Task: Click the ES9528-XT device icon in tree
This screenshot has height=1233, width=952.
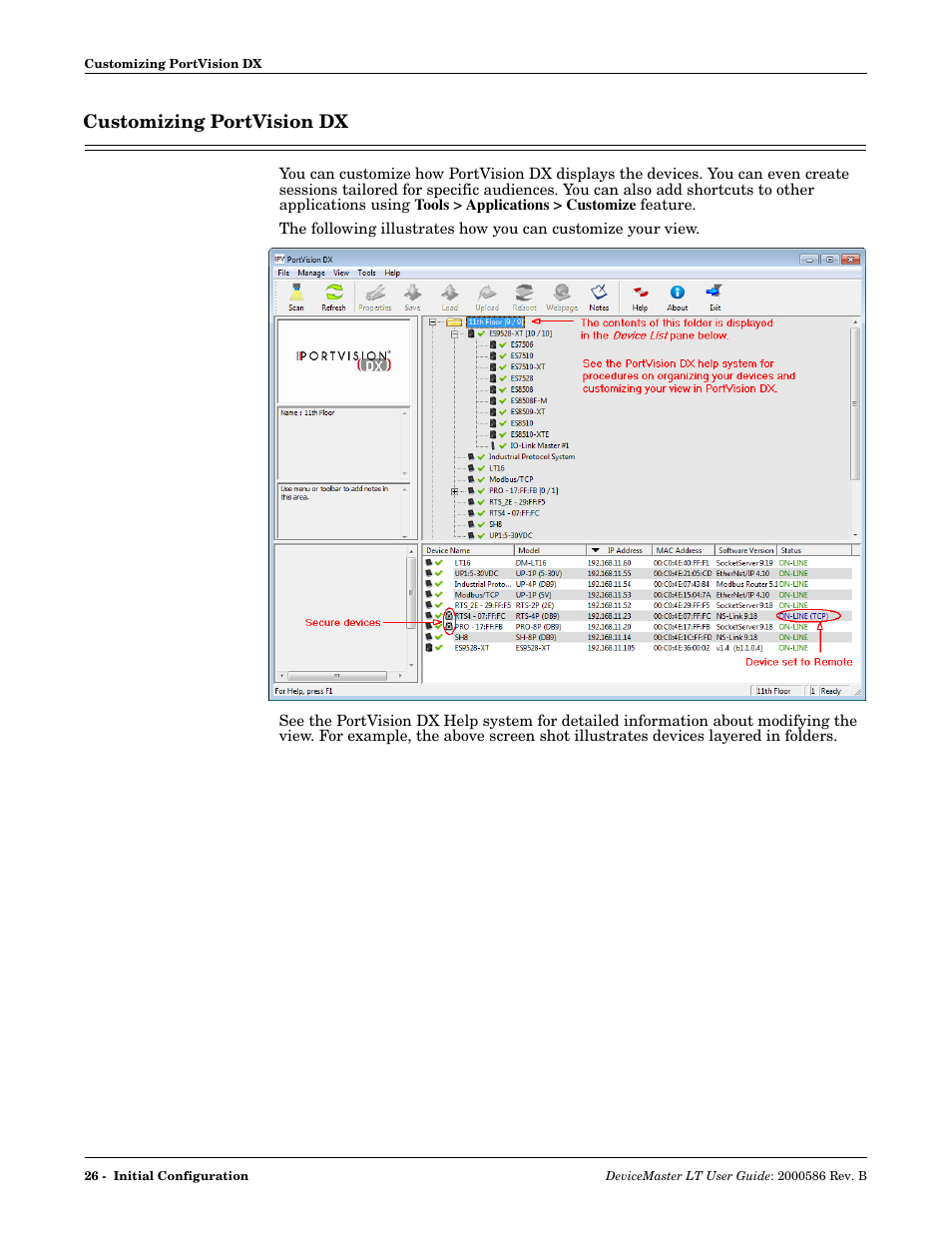Action: click(471, 333)
